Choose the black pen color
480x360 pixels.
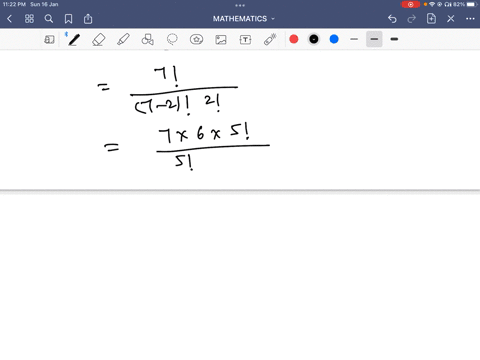(314, 39)
